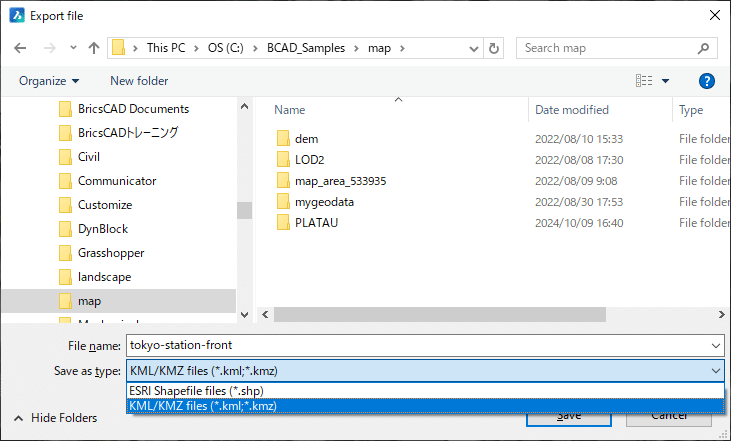Click dem folder icon

[x=283, y=138]
